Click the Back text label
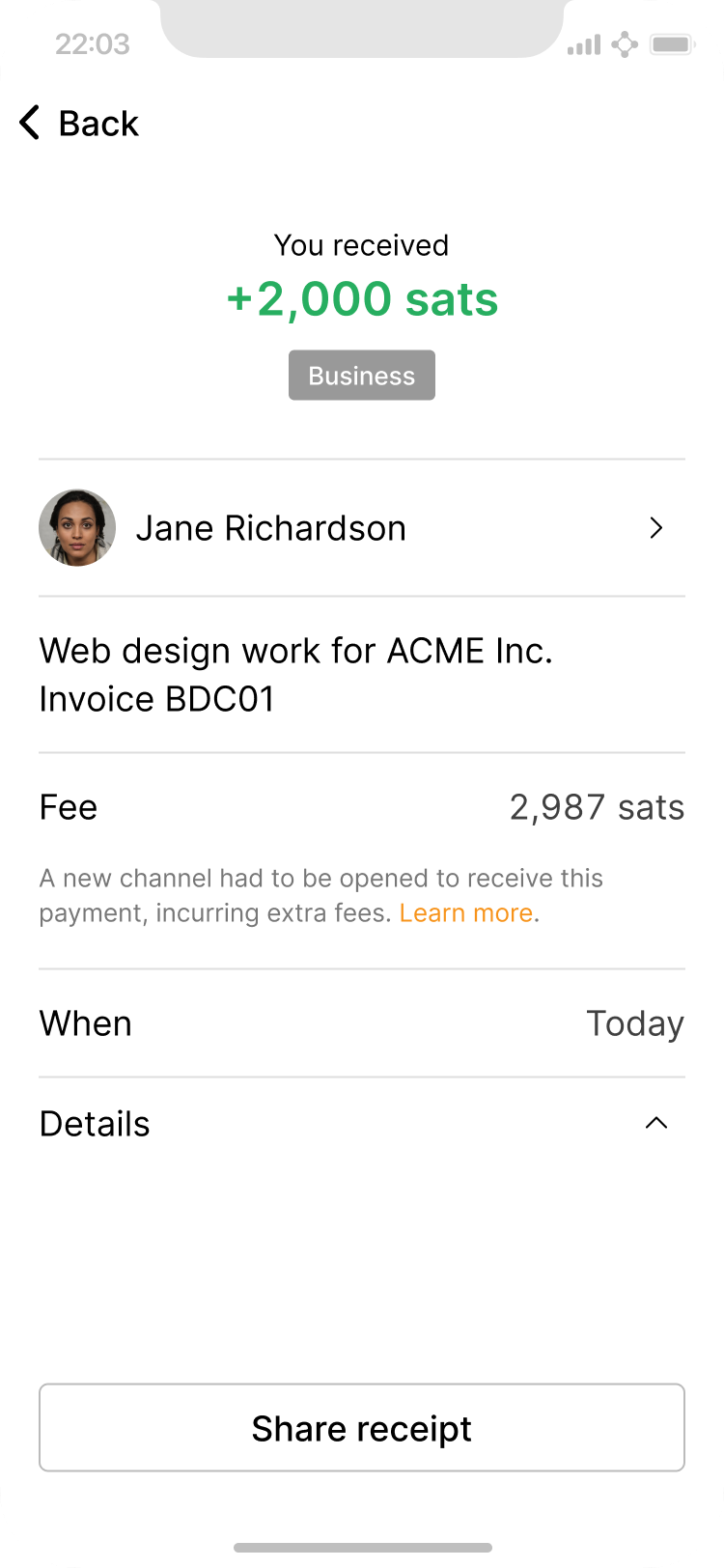Screen dimensions: 724x1568 tap(98, 124)
